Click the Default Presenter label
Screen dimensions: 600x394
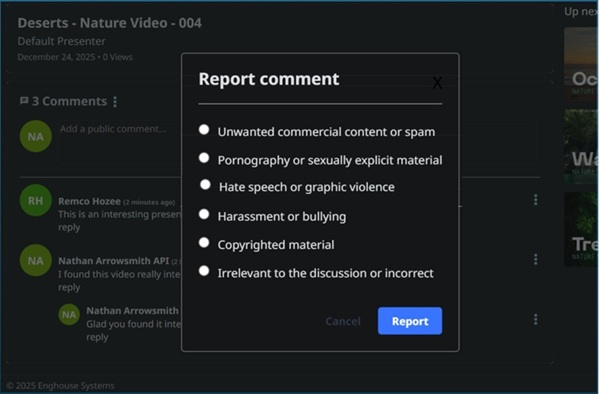point(61,41)
